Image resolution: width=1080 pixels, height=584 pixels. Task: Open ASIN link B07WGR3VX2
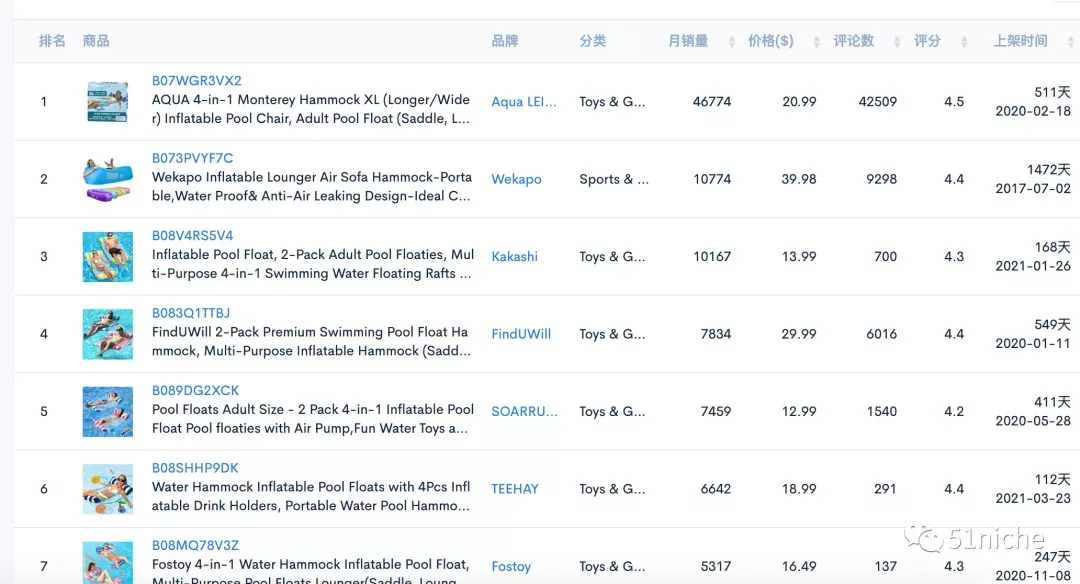(x=196, y=81)
